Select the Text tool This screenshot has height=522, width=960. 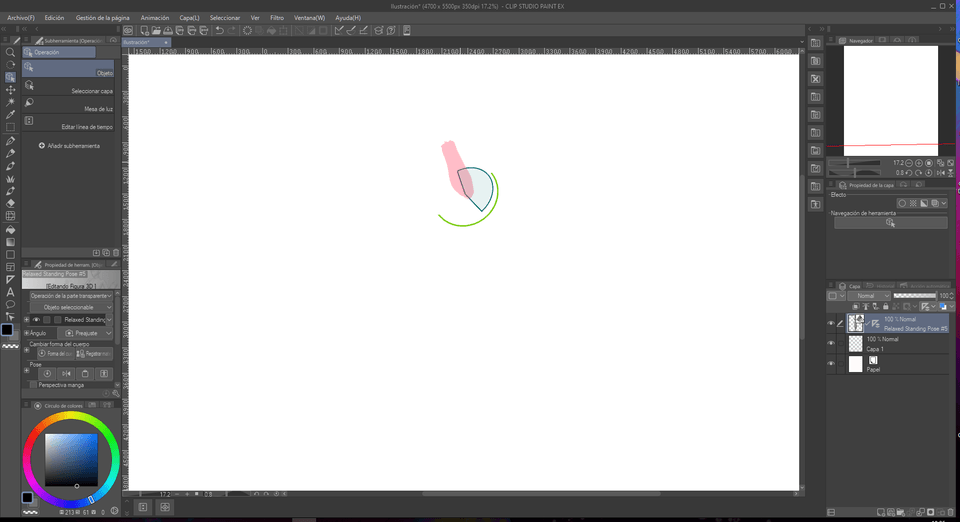pyautogui.click(x=10, y=292)
